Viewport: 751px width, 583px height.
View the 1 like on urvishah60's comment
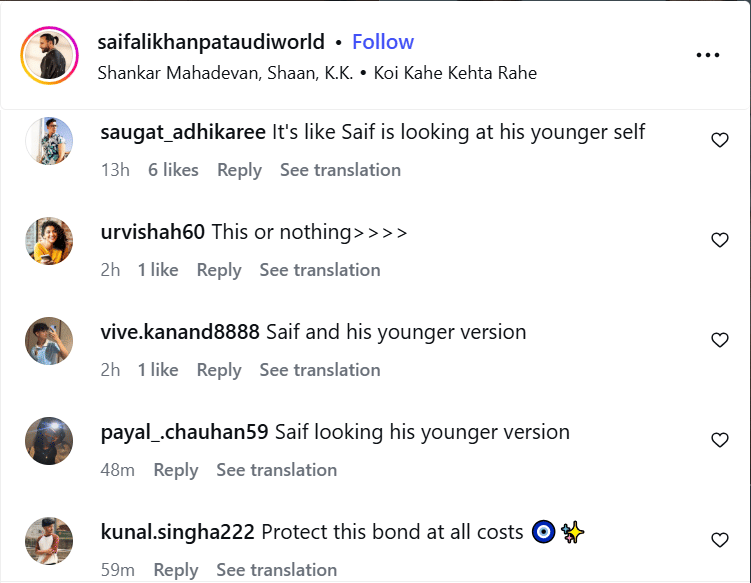(158, 270)
